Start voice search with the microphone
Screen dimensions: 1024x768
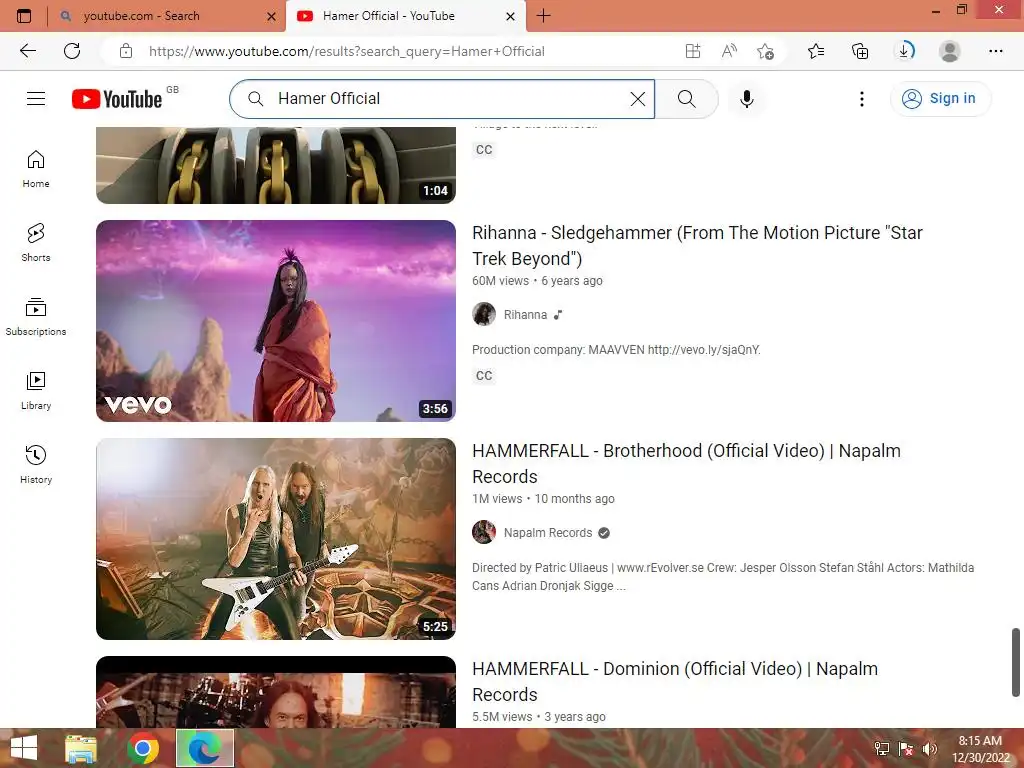point(746,99)
